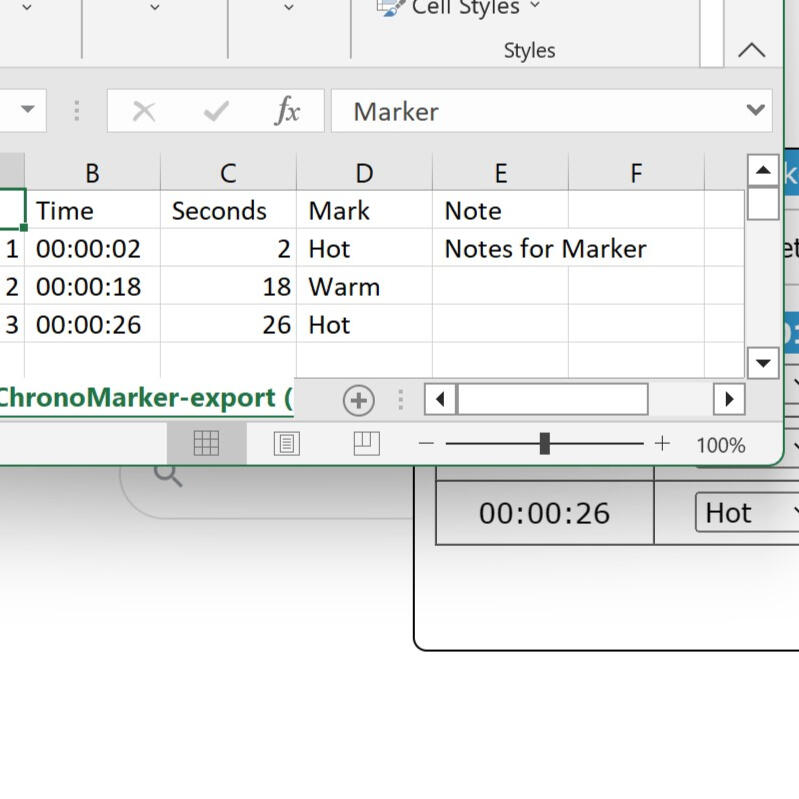This screenshot has width=799, height=799.
Task: Click the Enter checkmark in formula bar
Action: pyautogui.click(x=216, y=112)
